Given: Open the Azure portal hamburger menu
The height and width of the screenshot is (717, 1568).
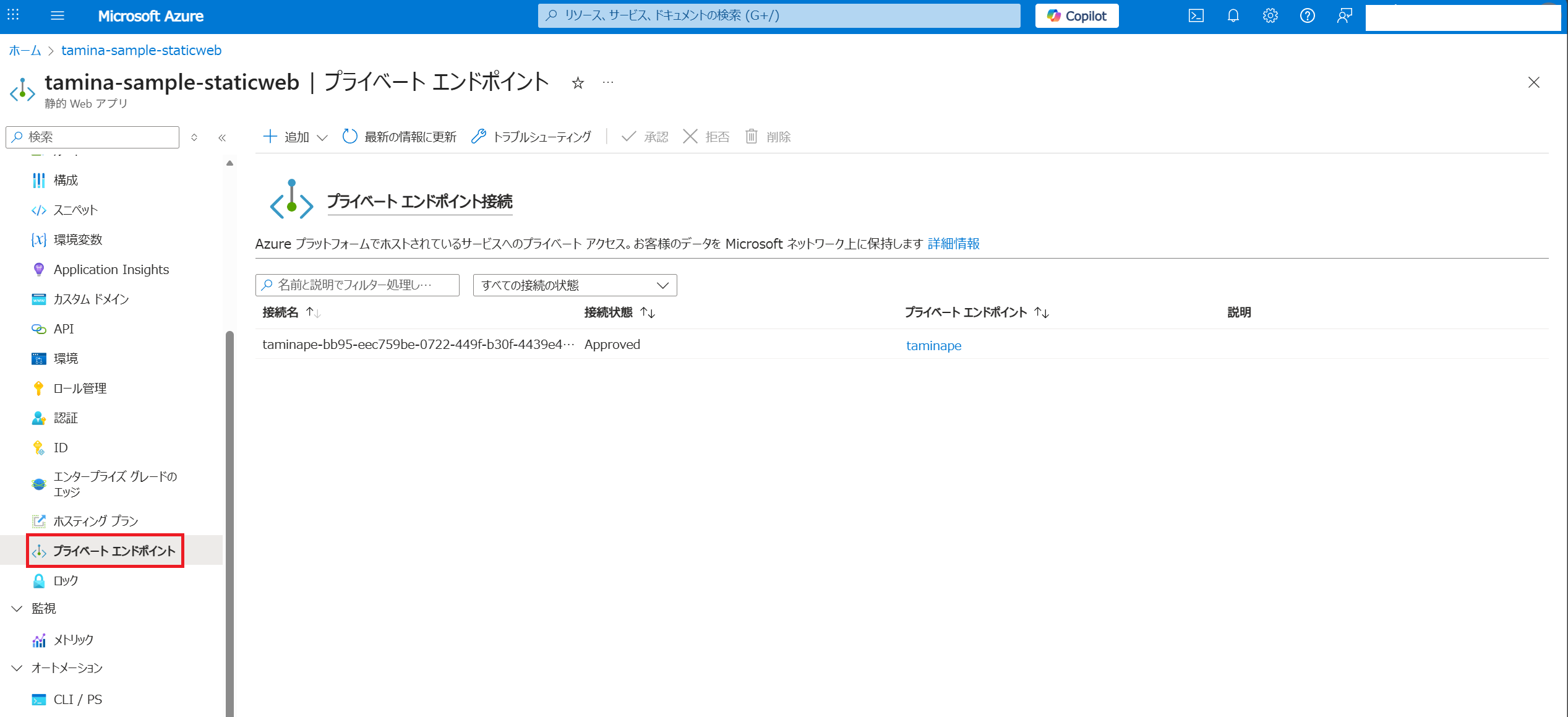Looking at the screenshot, I should pyautogui.click(x=58, y=16).
